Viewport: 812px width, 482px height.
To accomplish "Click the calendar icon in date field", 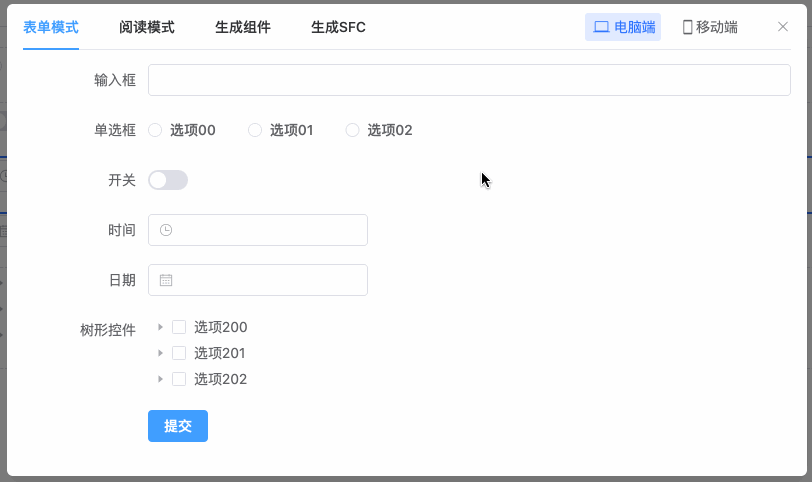I will pos(166,280).
